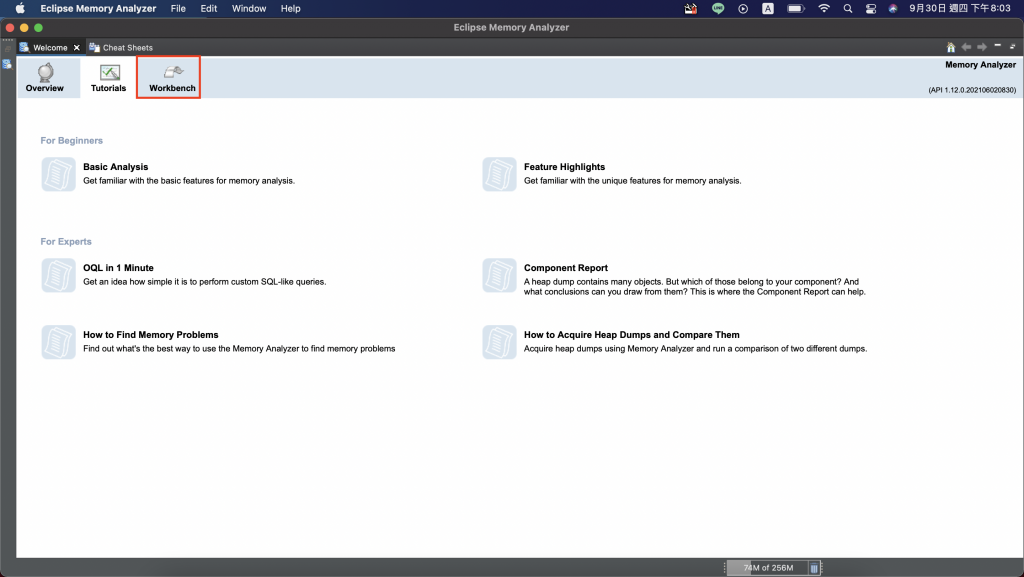Viewport: 1024px width, 577px height.
Task: Open macOS Control Center icon
Action: click(871, 8)
